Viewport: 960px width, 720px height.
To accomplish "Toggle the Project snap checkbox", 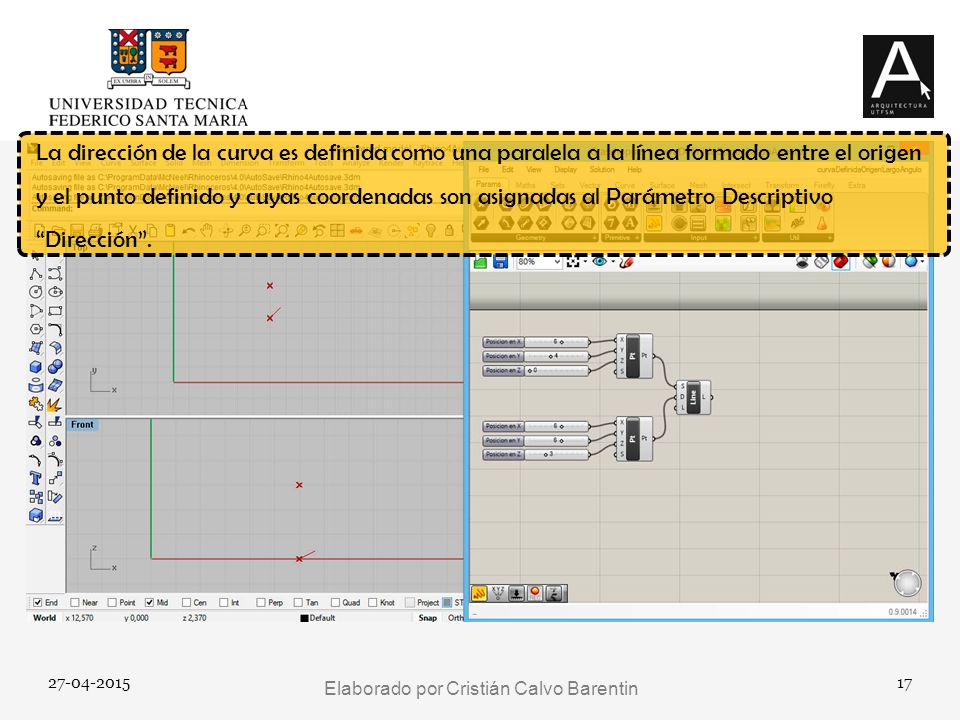I will pos(410,602).
